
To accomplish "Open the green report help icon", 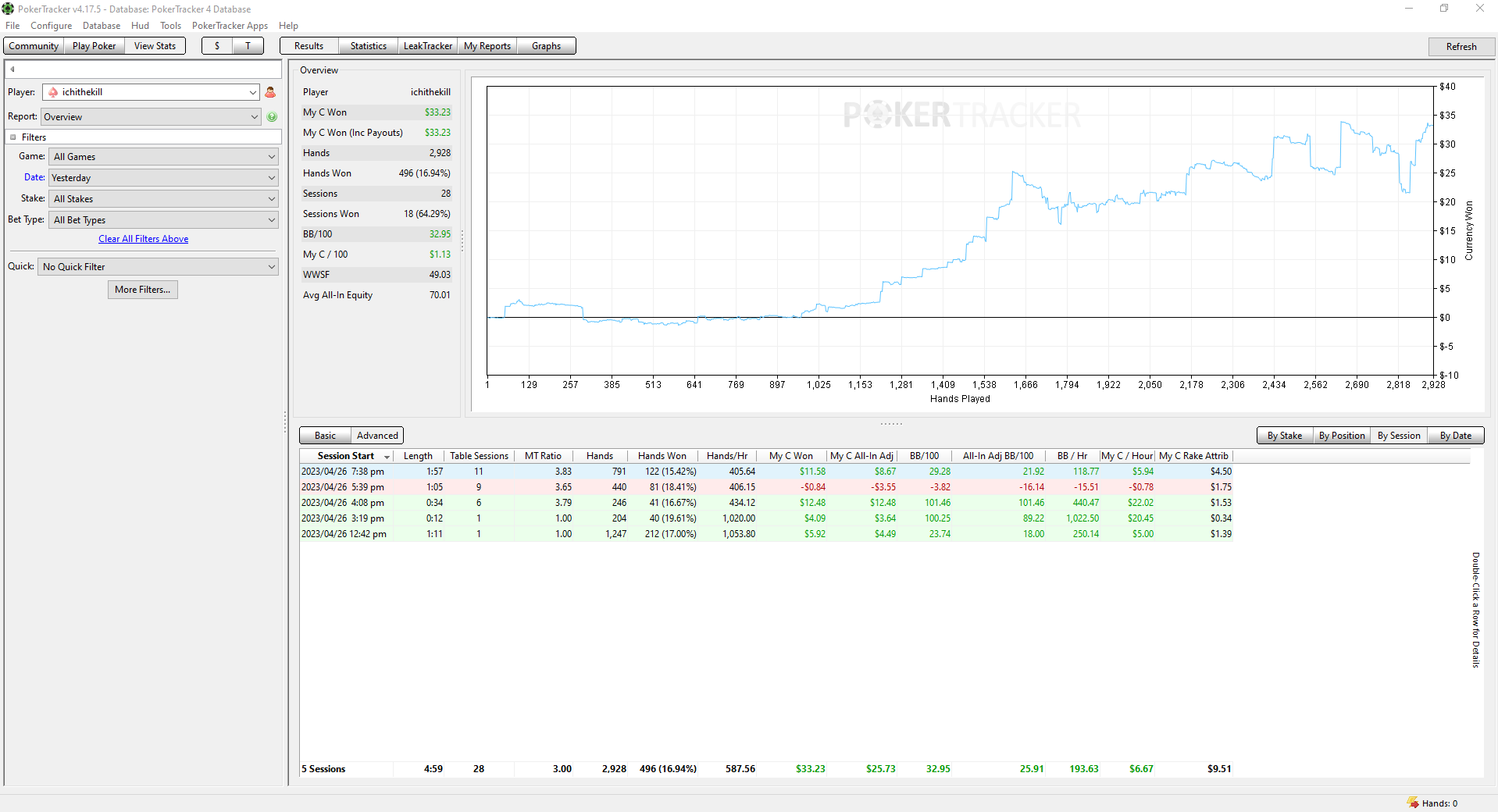I will coord(272,117).
